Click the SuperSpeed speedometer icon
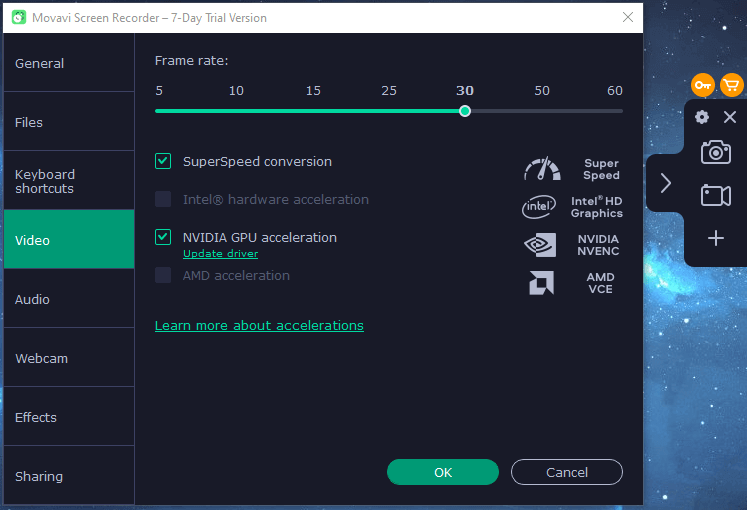 pyautogui.click(x=542, y=169)
